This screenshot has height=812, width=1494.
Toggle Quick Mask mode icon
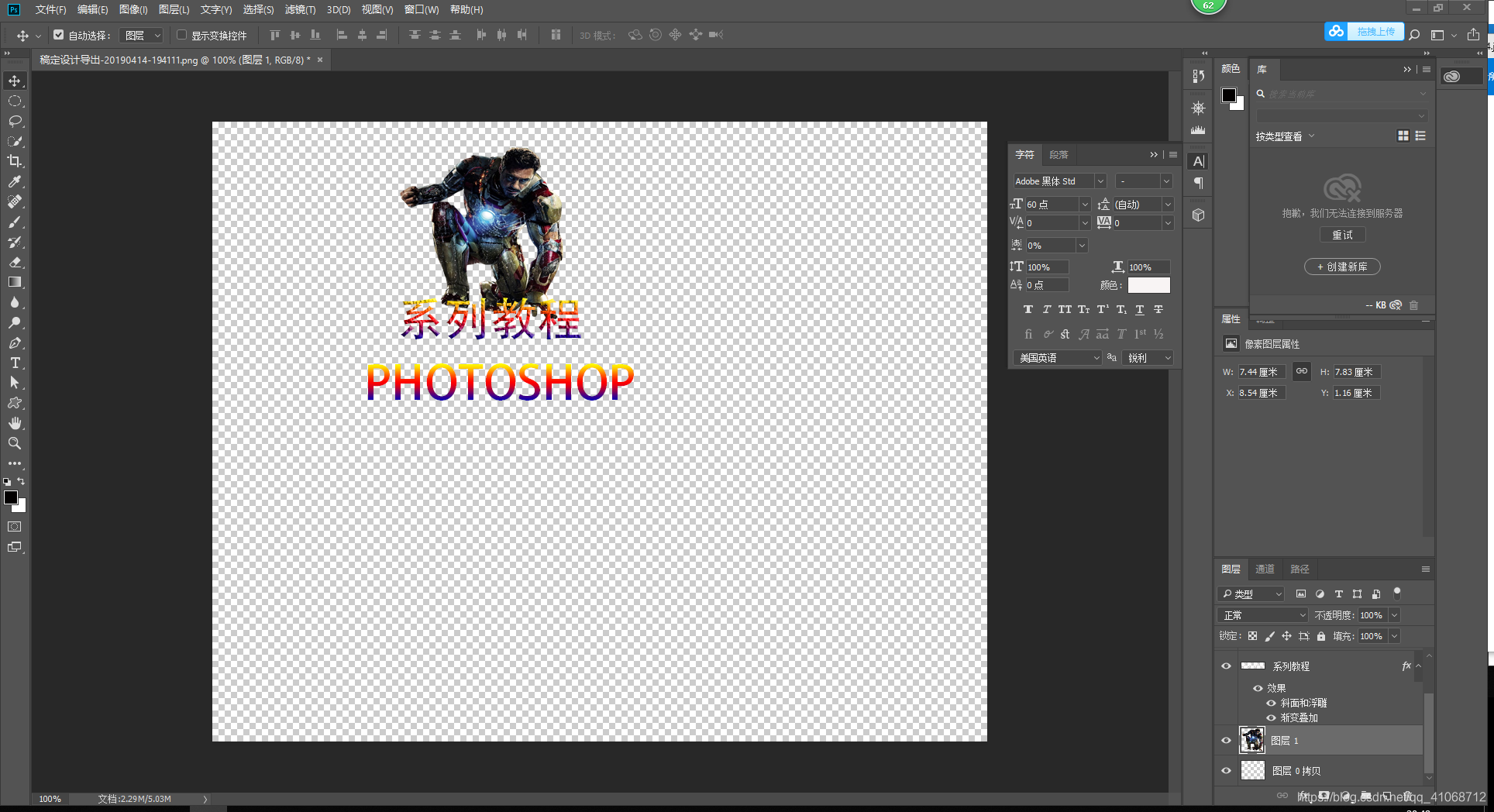point(15,527)
